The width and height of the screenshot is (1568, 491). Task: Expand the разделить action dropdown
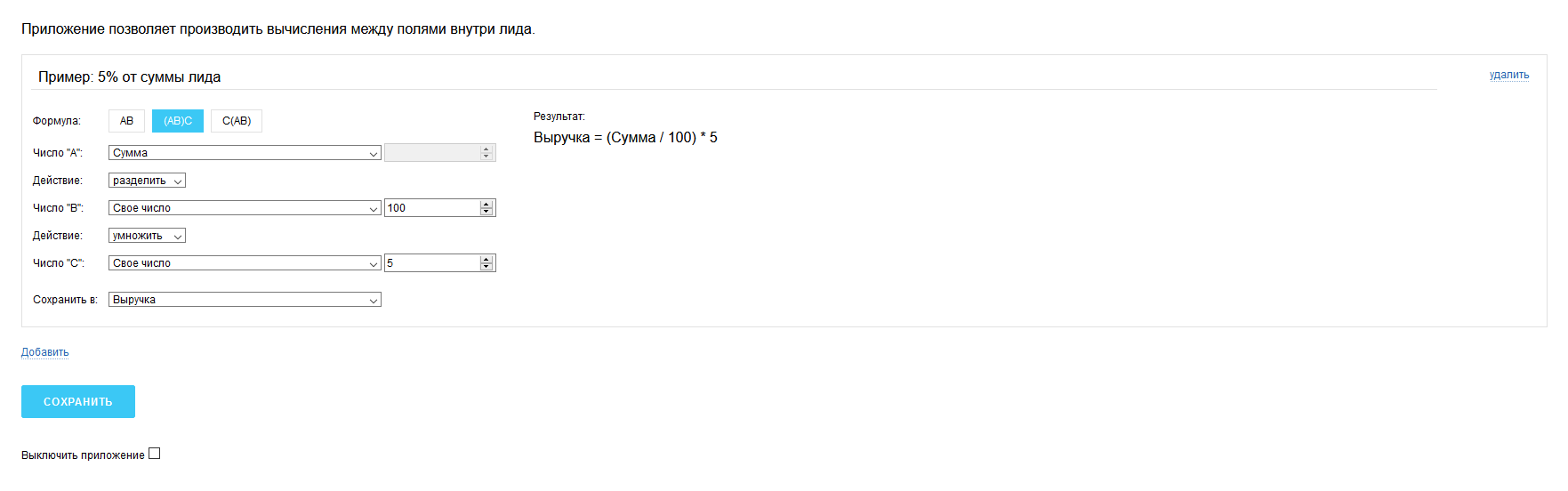pyautogui.click(x=147, y=181)
